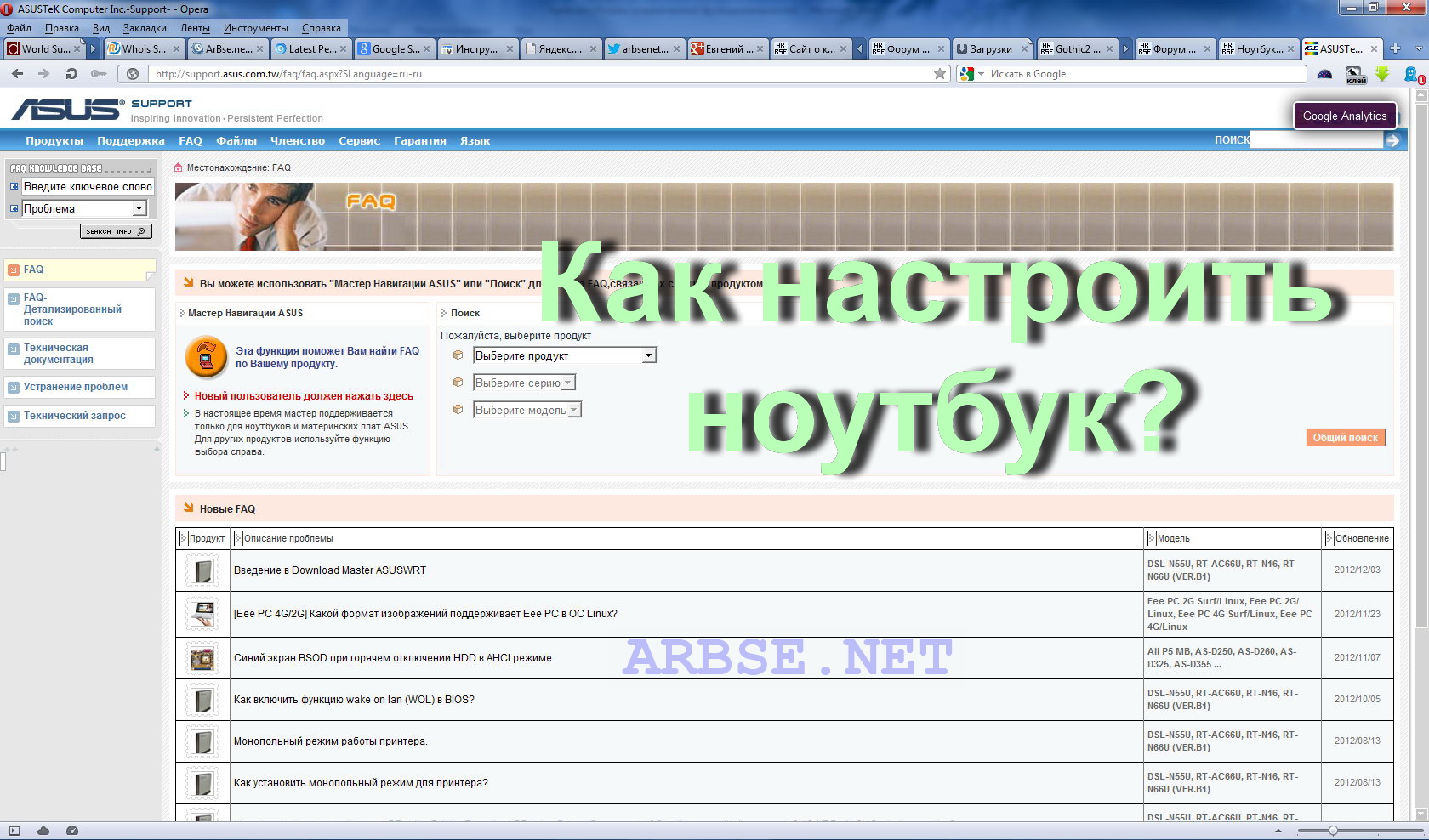The image size is (1429, 840).
Task: Go back with the browser back arrow
Action: [x=17, y=74]
